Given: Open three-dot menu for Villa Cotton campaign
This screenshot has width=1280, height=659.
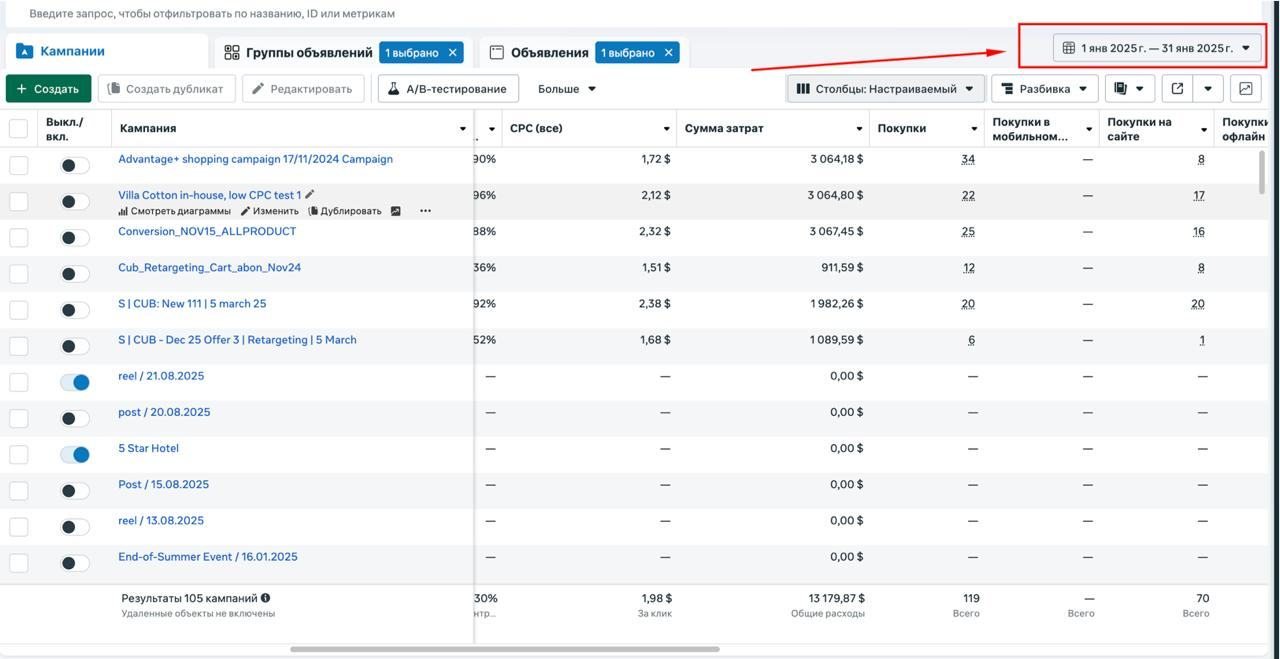Looking at the screenshot, I should pos(425,211).
